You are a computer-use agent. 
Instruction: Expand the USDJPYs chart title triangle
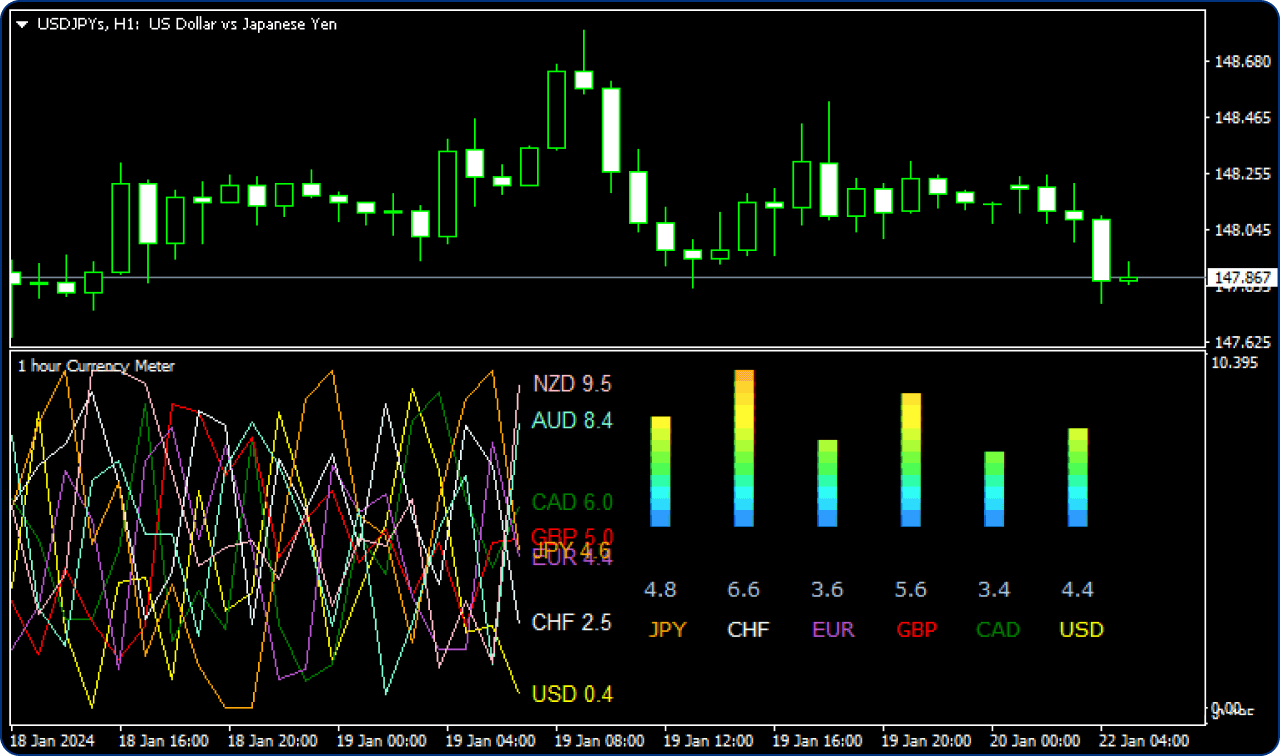pyautogui.click(x=24, y=25)
